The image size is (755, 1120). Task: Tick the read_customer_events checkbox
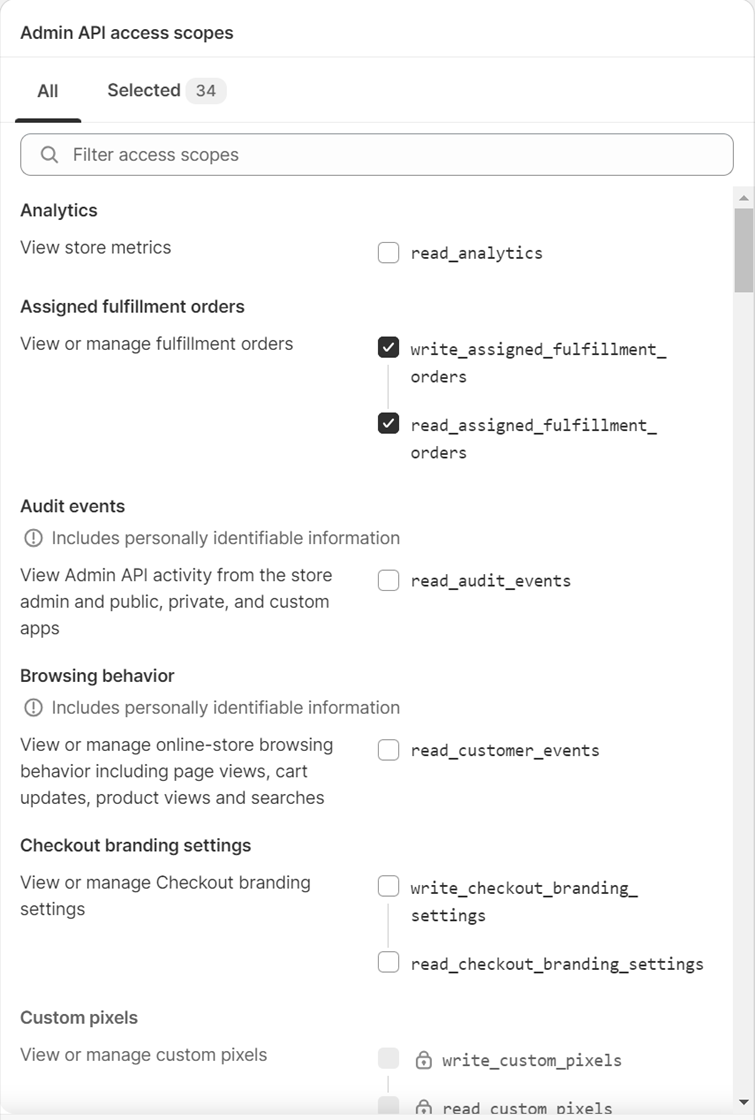tap(389, 750)
